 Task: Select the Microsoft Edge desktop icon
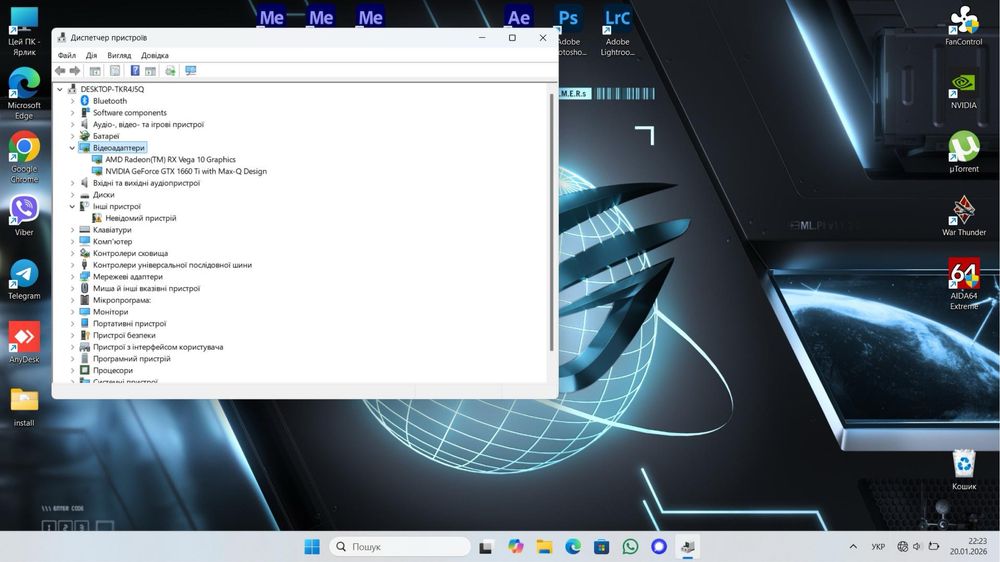(x=24, y=93)
